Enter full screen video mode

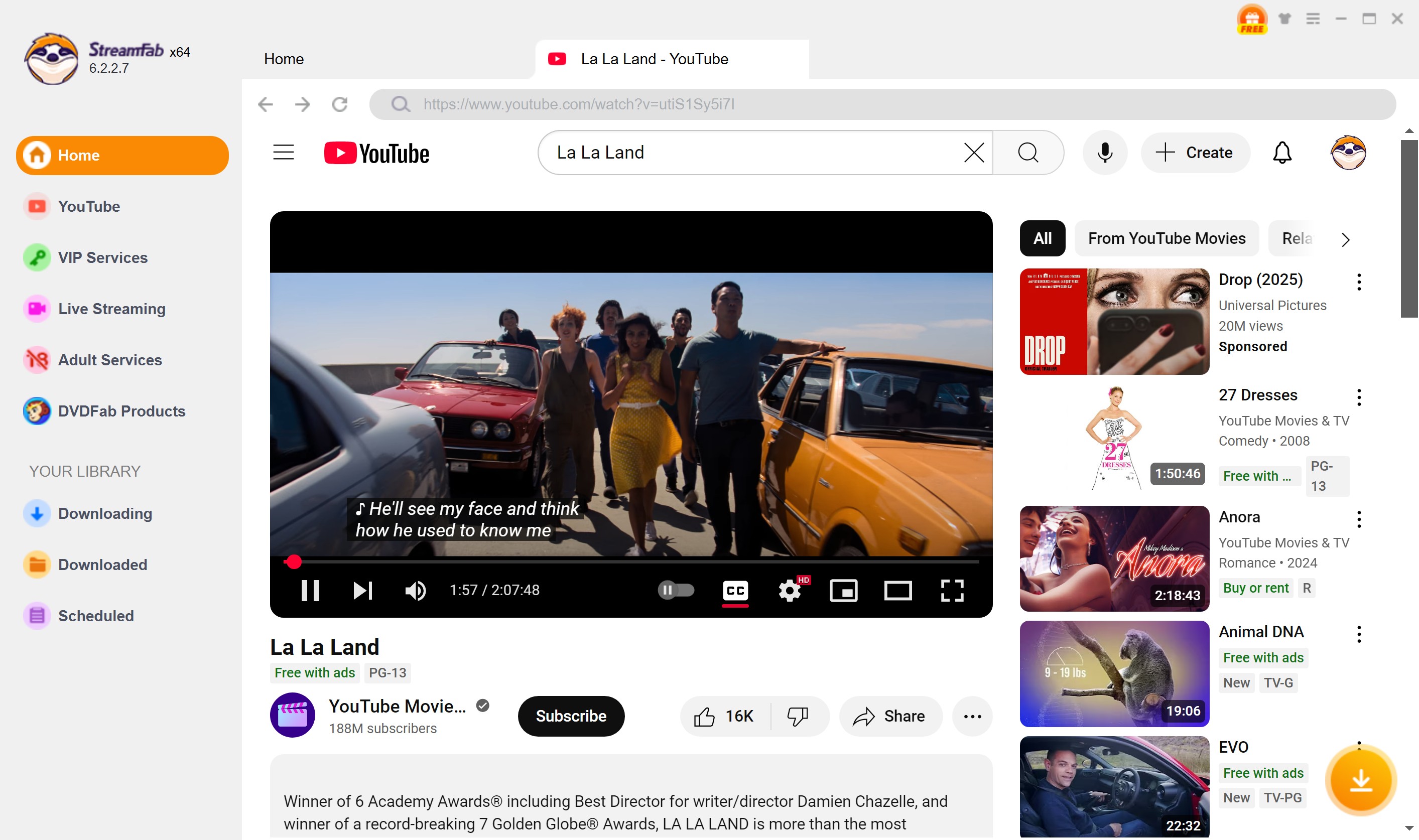[x=952, y=591]
